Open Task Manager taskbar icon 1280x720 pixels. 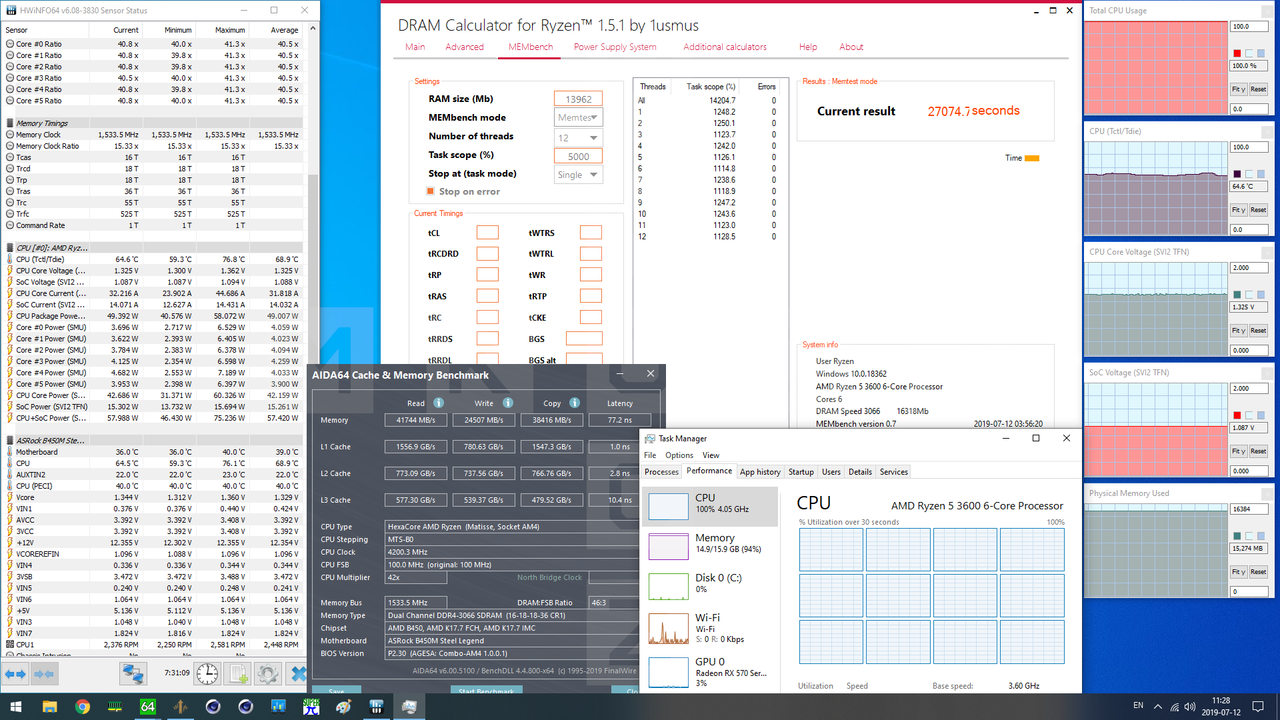pos(409,706)
